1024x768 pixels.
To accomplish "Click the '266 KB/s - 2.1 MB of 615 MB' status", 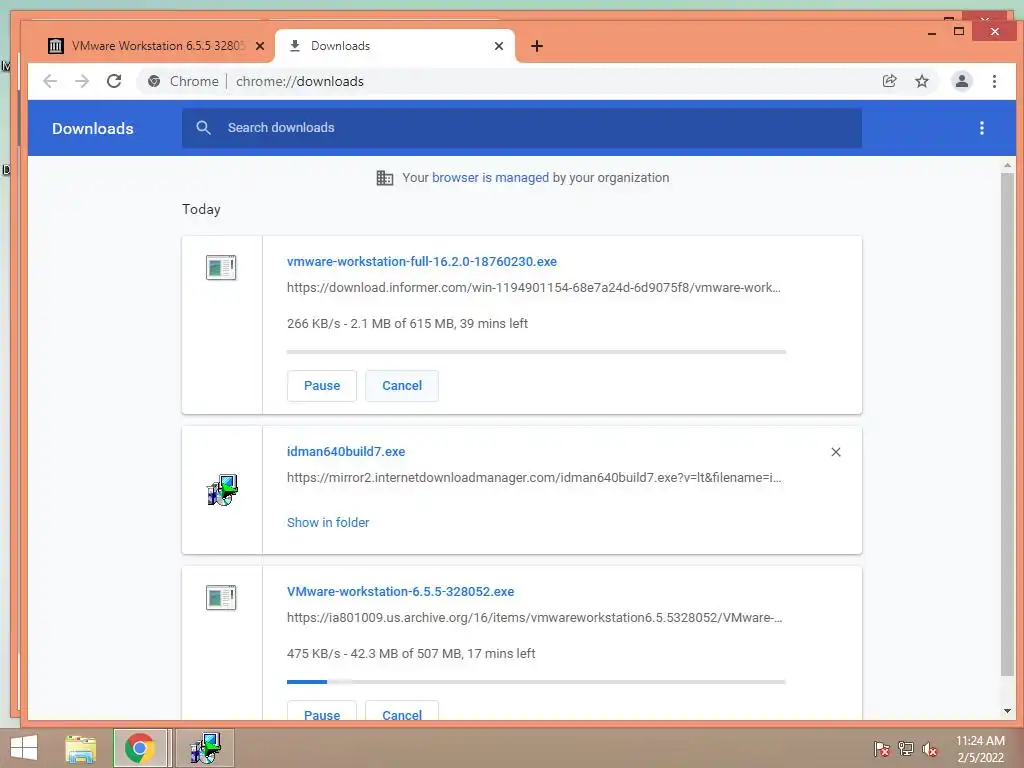I will [408, 323].
